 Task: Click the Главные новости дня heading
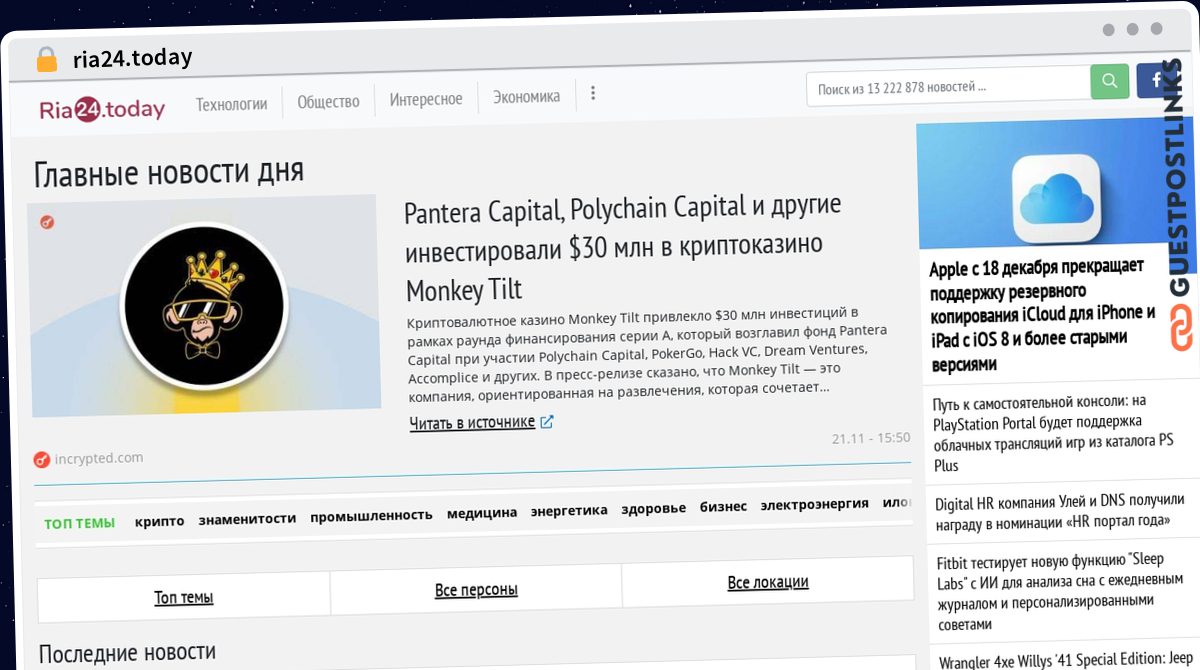point(169,171)
